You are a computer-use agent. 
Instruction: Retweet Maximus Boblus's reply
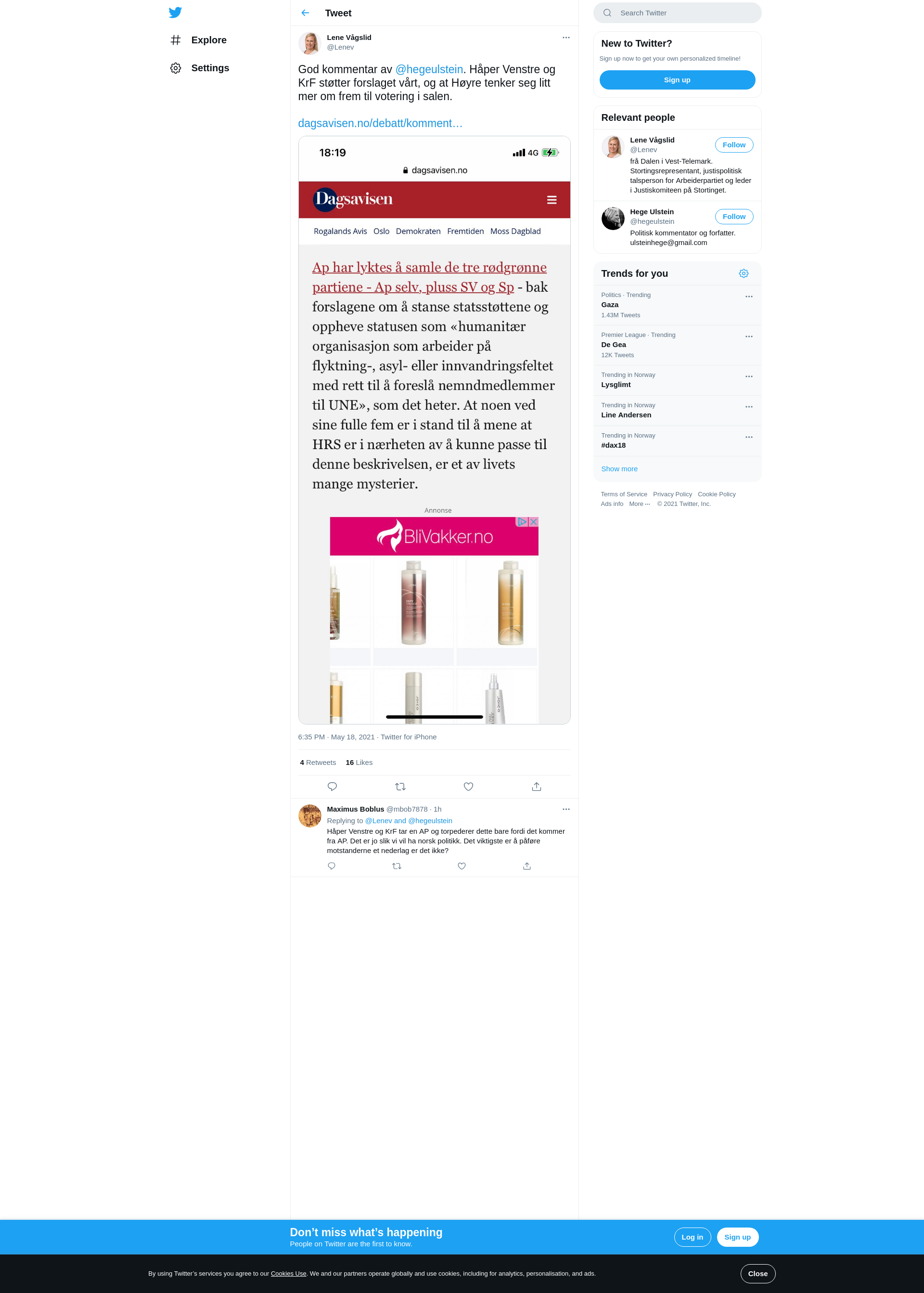pyautogui.click(x=397, y=866)
